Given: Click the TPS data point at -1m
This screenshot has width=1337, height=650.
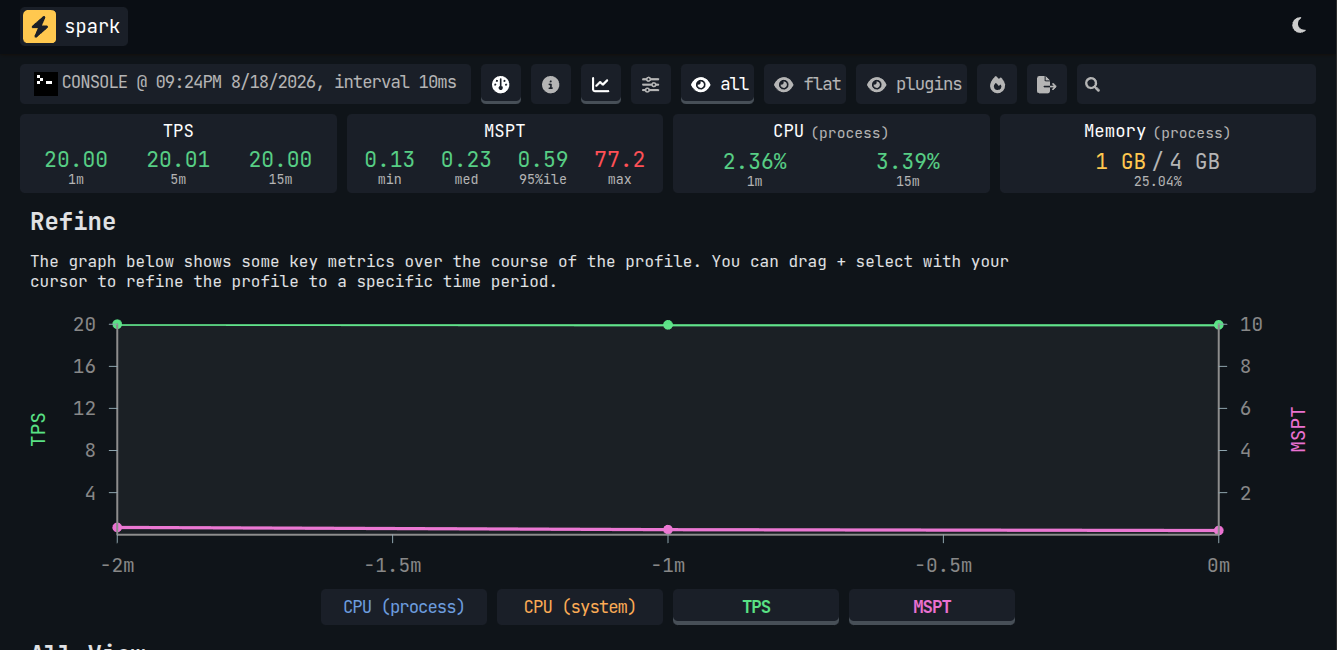Looking at the screenshot, I should (668, 324).
